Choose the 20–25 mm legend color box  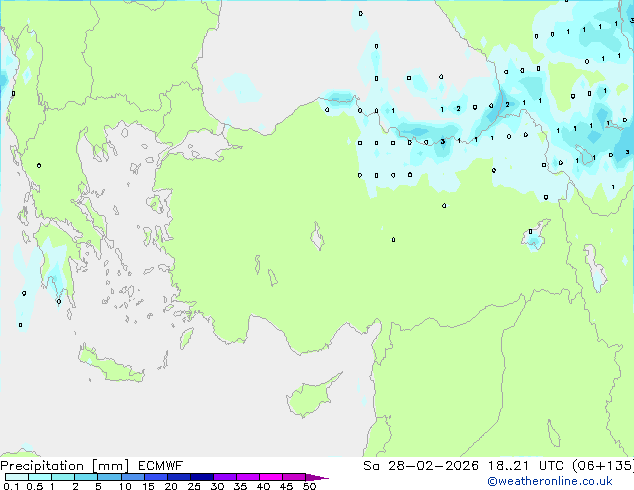(x=179, y=477)
